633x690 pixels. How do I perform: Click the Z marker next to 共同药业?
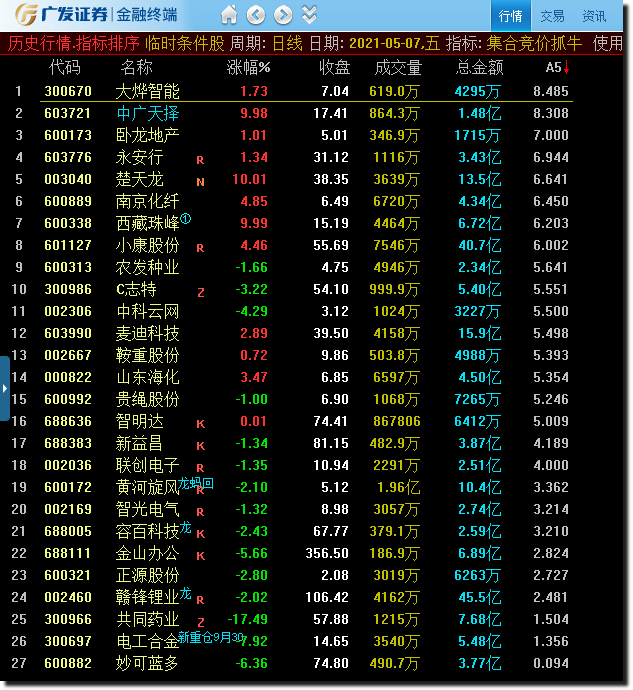coord(201,622)
